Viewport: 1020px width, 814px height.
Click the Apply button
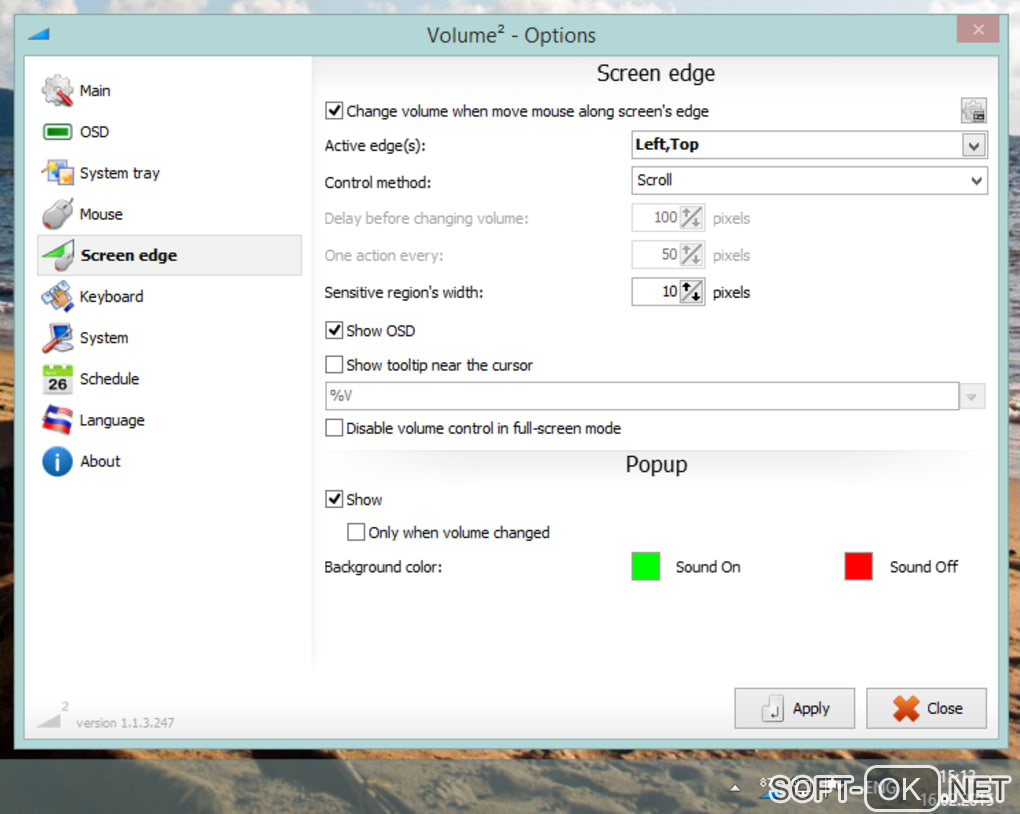794,709
